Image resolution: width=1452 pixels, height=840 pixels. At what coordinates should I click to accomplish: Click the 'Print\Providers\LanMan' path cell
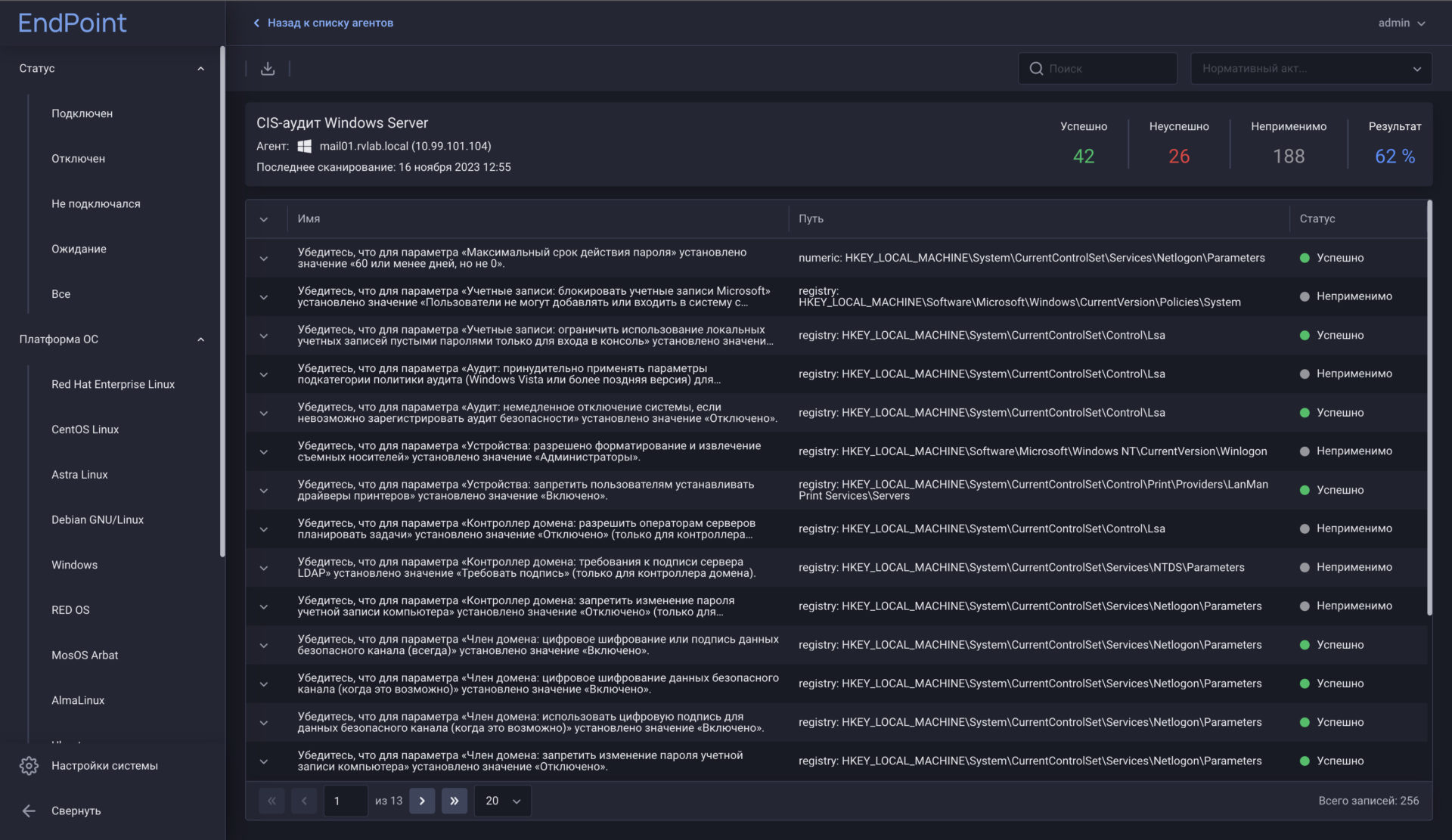click(x=1033, y=491)
